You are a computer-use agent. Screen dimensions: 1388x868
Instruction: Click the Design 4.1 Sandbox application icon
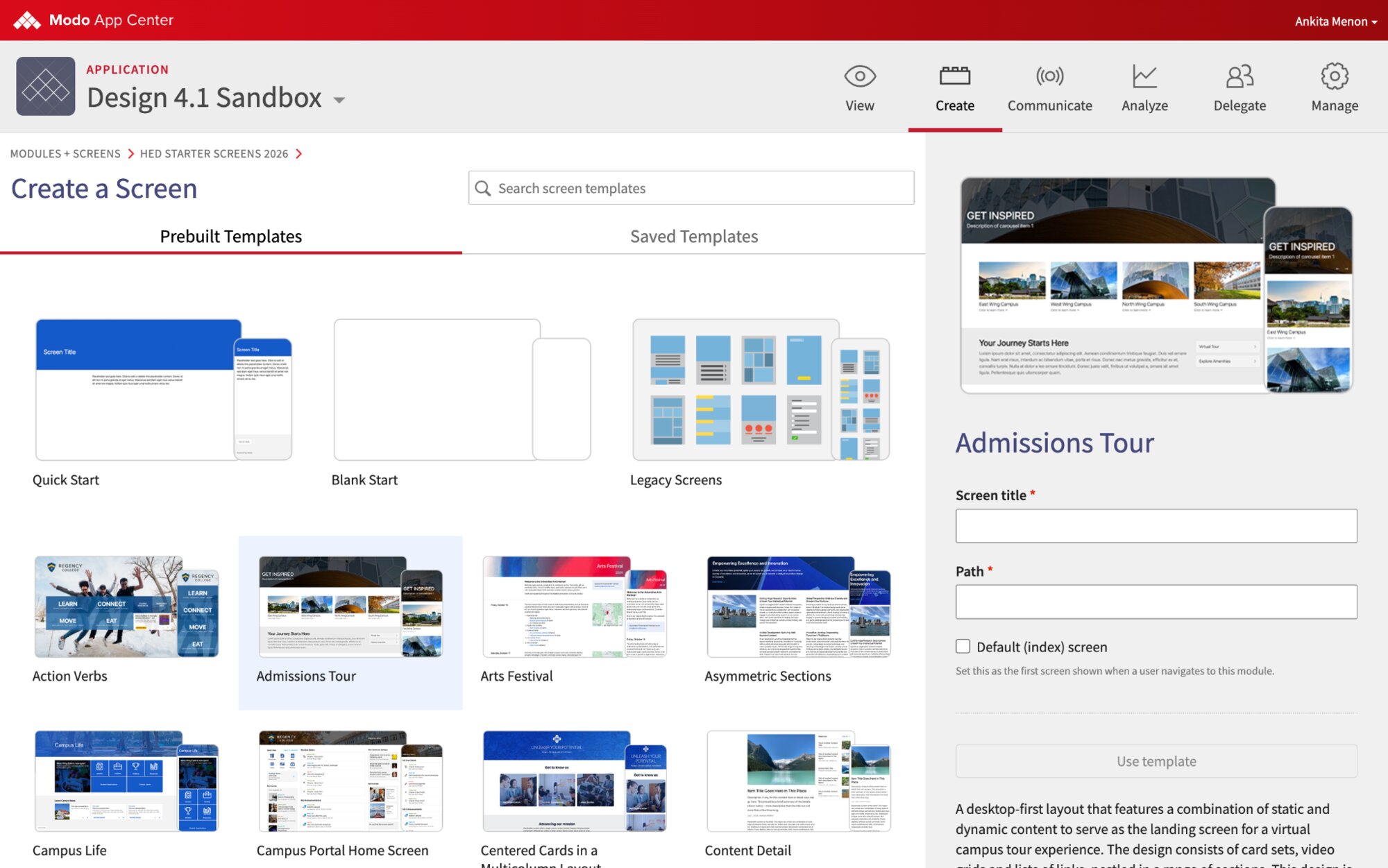46,86
